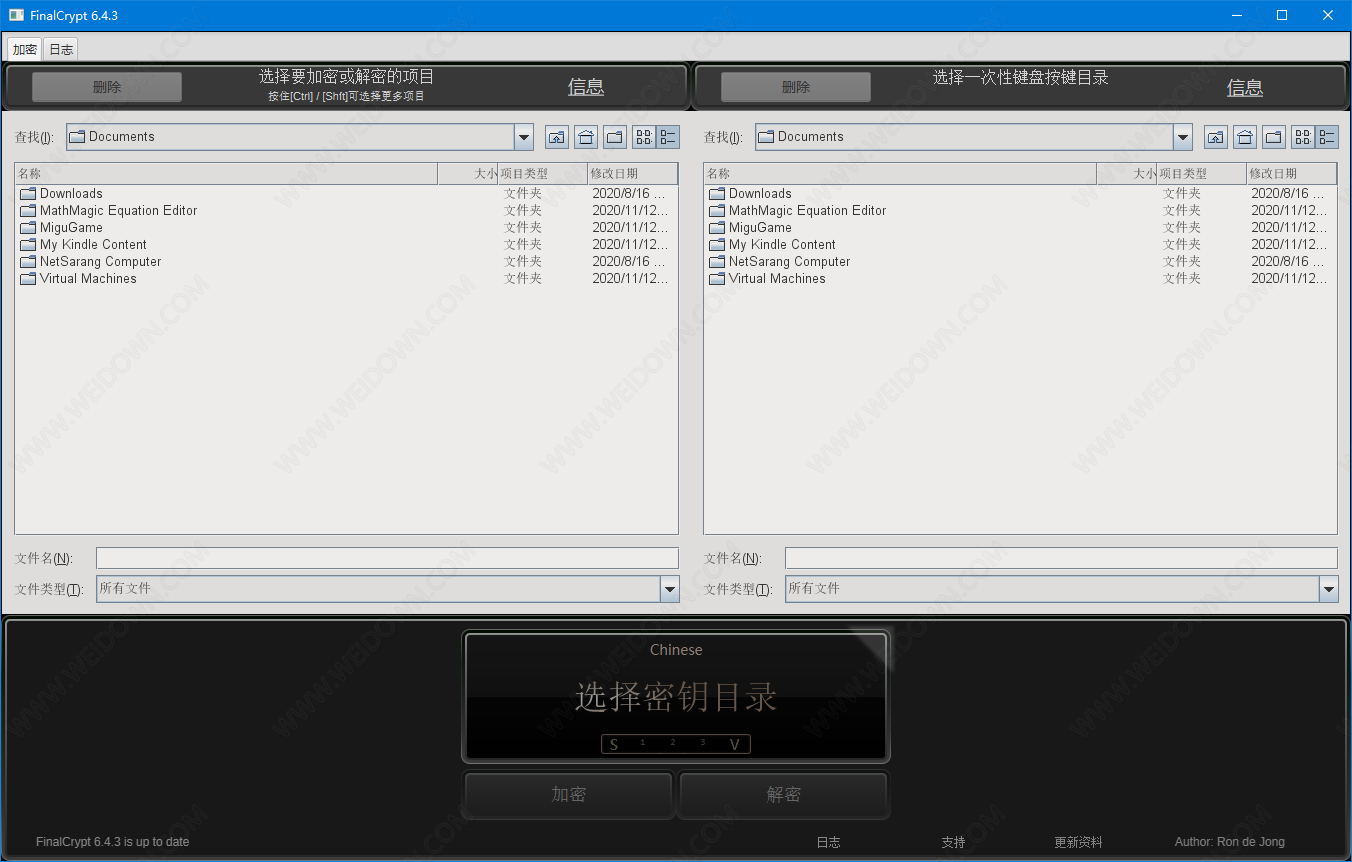Expand the right file type dropdown
The image size is (1352, 862).
(1329, 589)
